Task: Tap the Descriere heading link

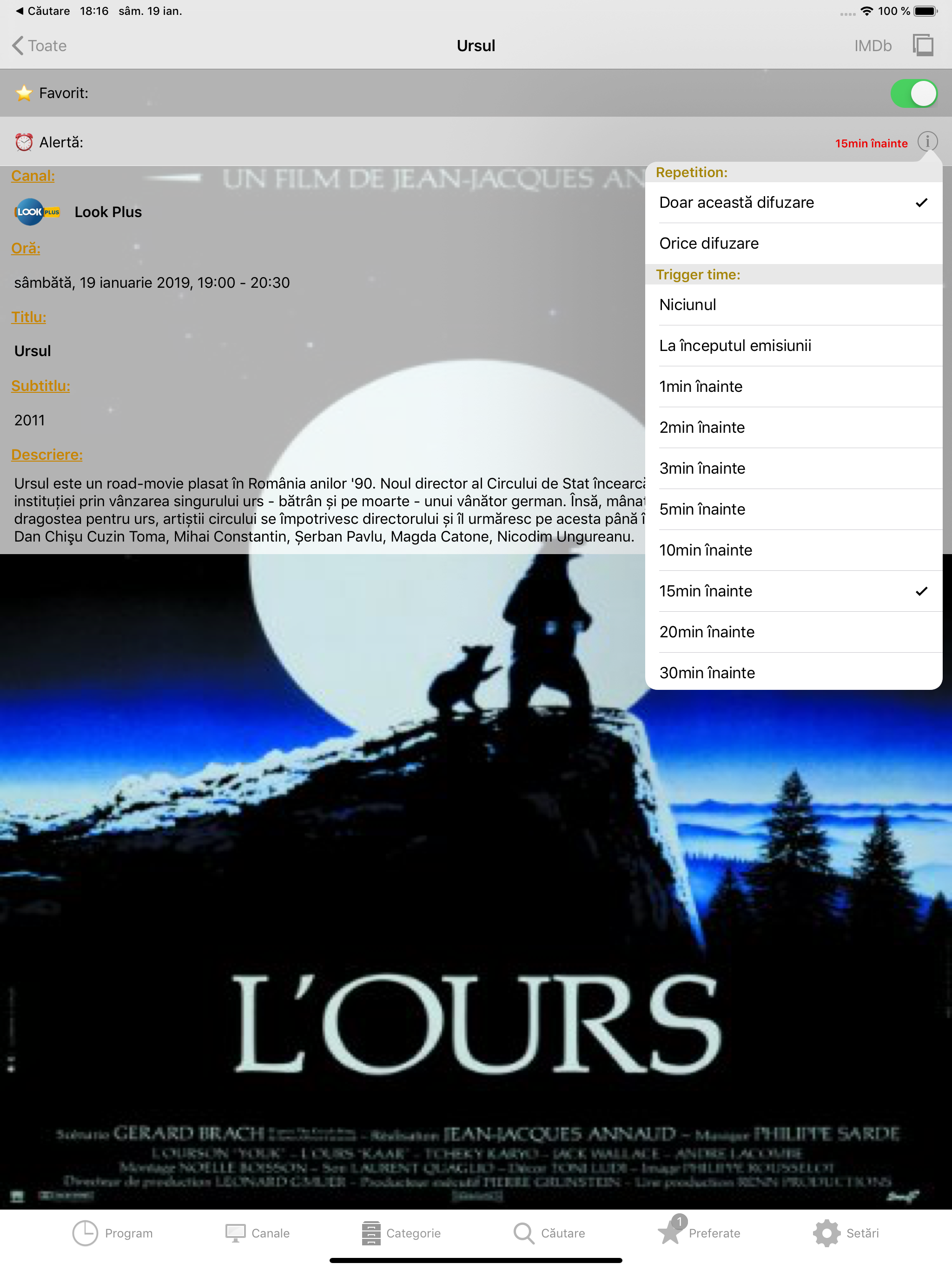Action: (x=46, y=455)
